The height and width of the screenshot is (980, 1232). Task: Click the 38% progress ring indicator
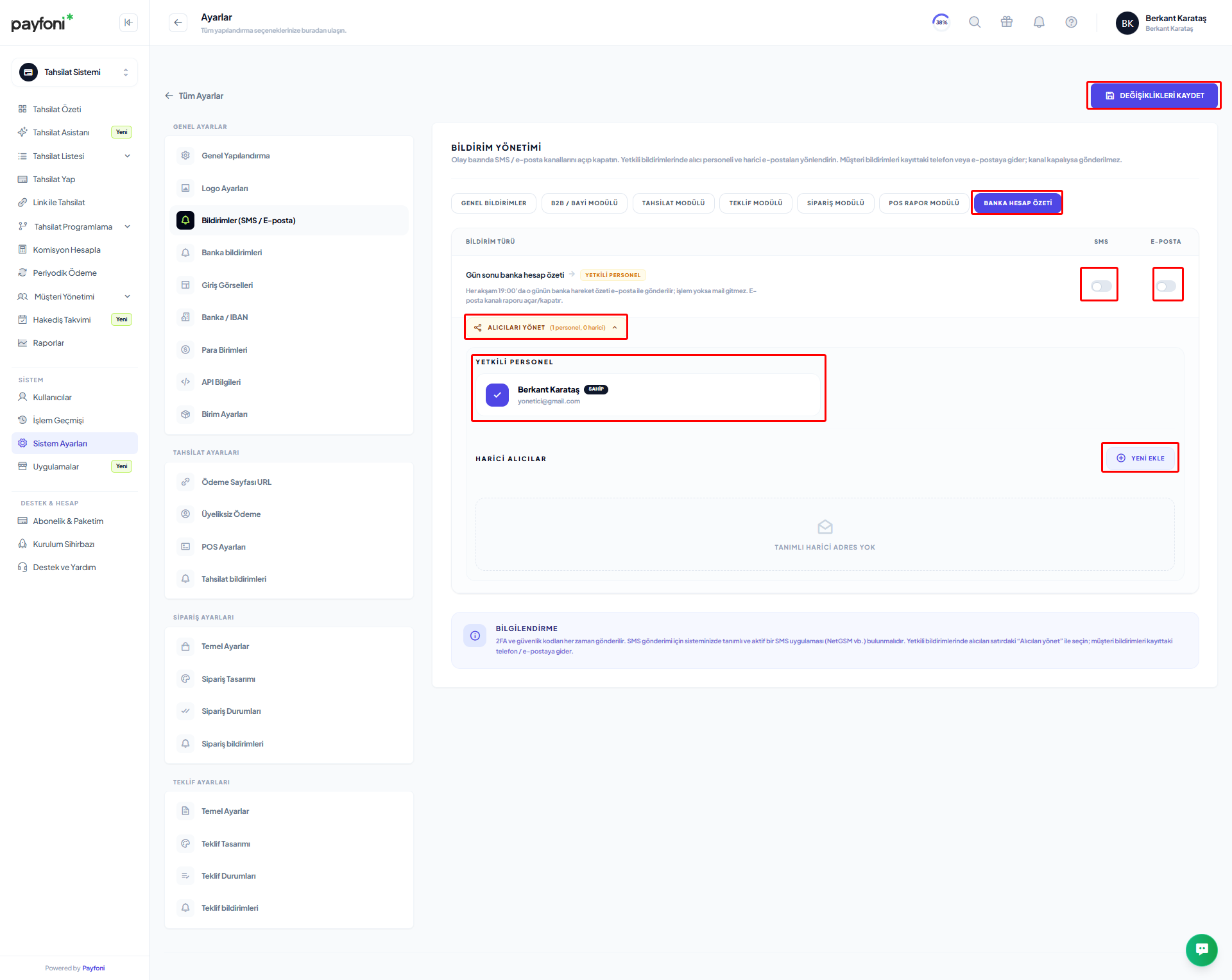941,22
